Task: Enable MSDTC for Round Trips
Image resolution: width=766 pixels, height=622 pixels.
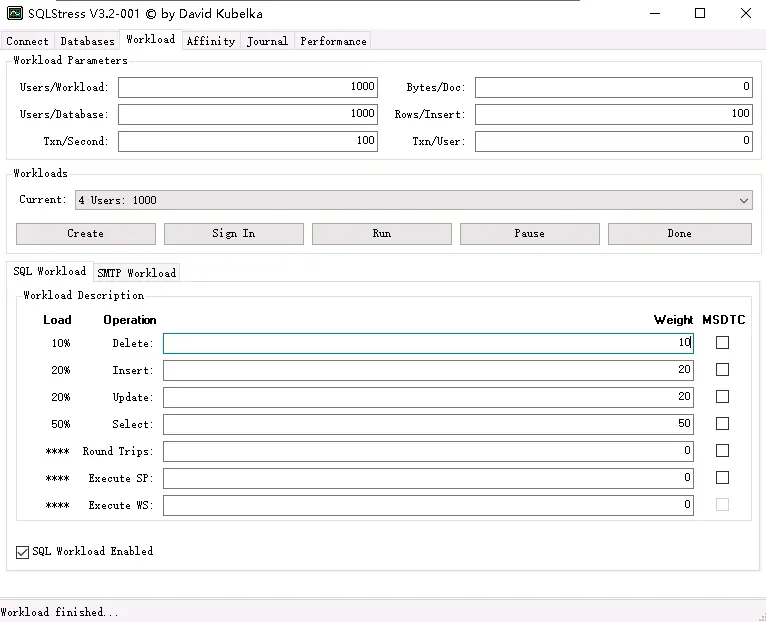Action: pyautogui.click(x=723, y=450)
